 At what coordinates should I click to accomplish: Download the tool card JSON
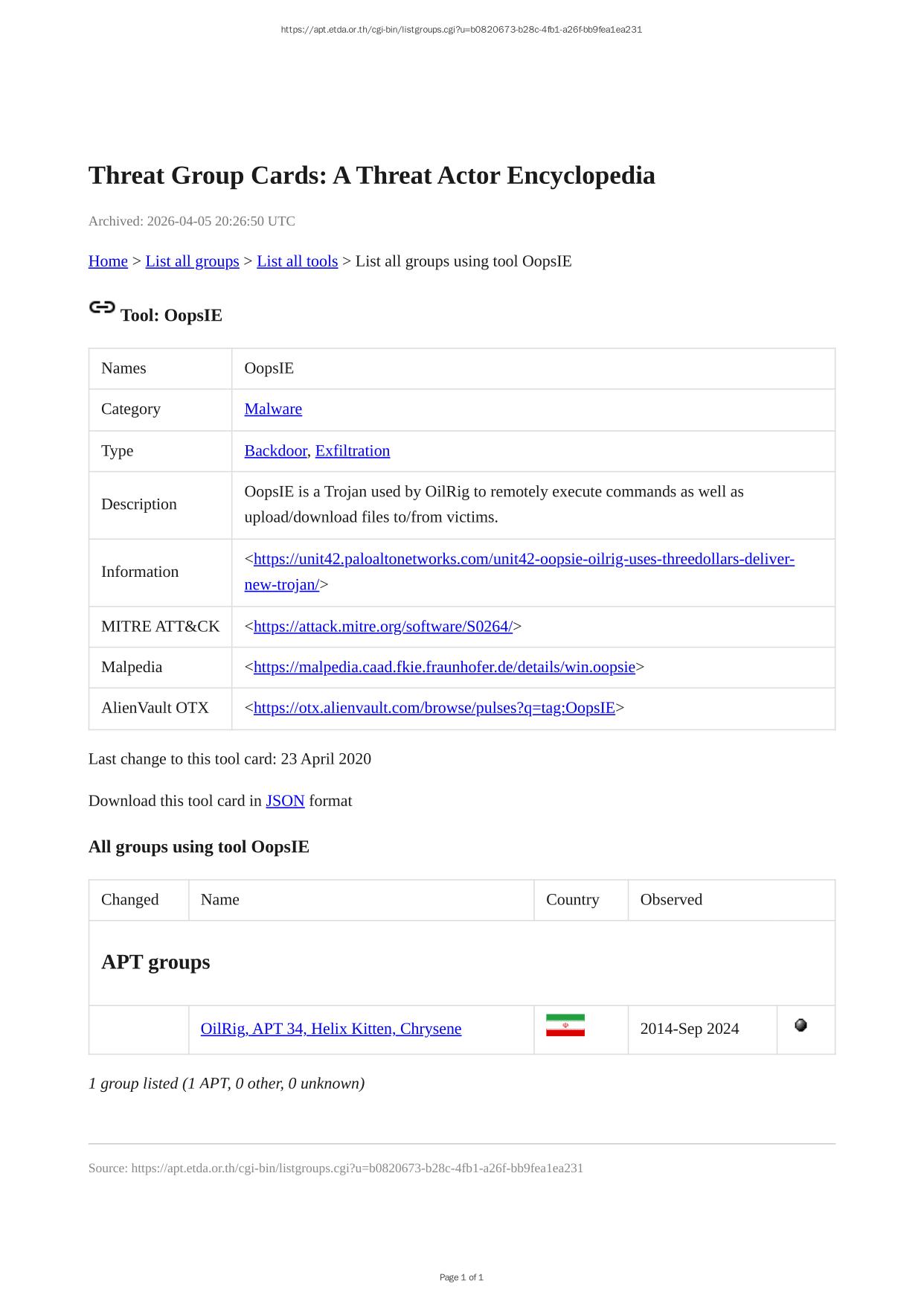[x=285, y=801]
